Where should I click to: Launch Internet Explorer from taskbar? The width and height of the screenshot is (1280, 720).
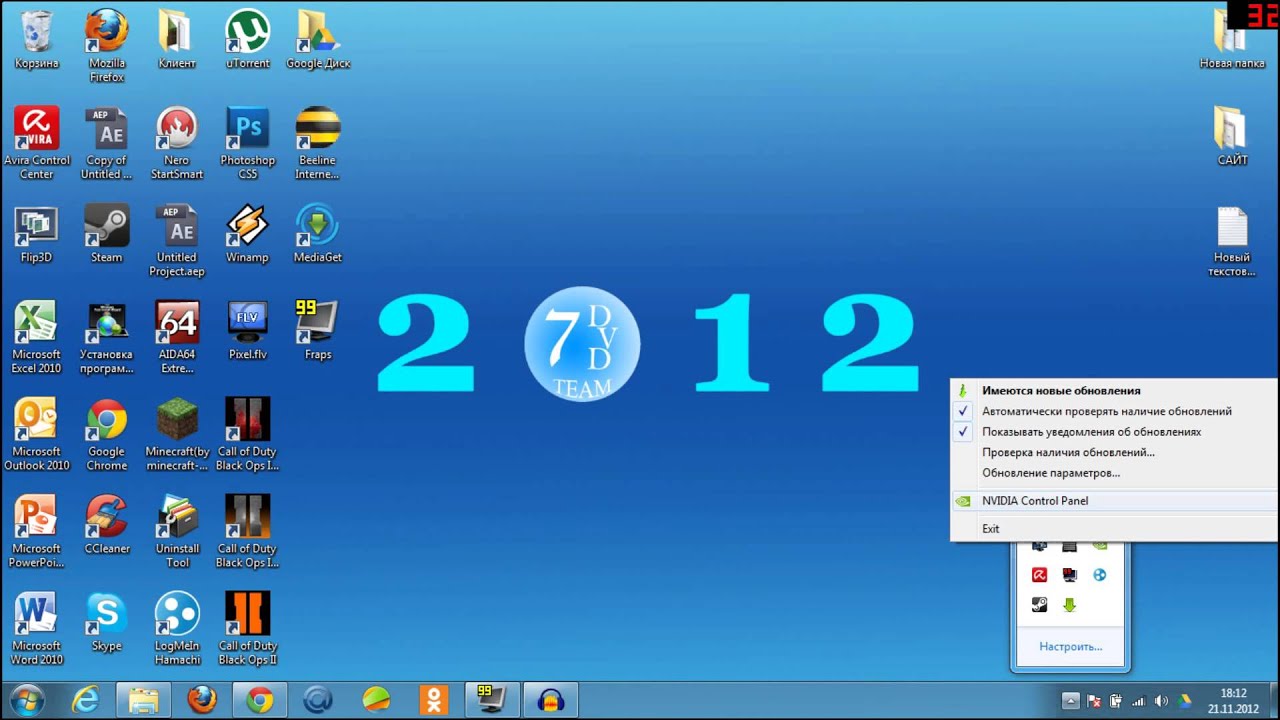(x=85, y=701)
